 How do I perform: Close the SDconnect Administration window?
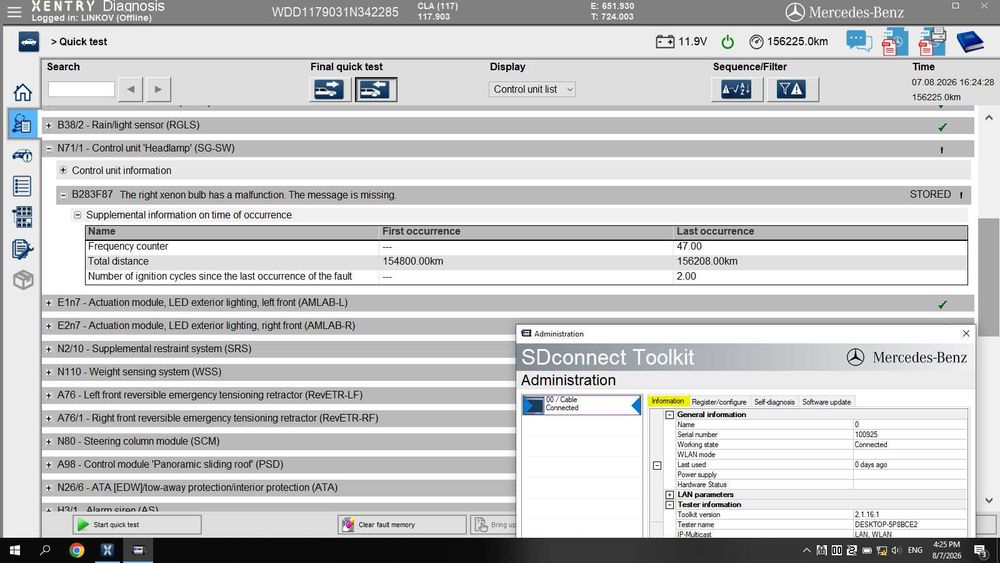(x=966, y=333)
